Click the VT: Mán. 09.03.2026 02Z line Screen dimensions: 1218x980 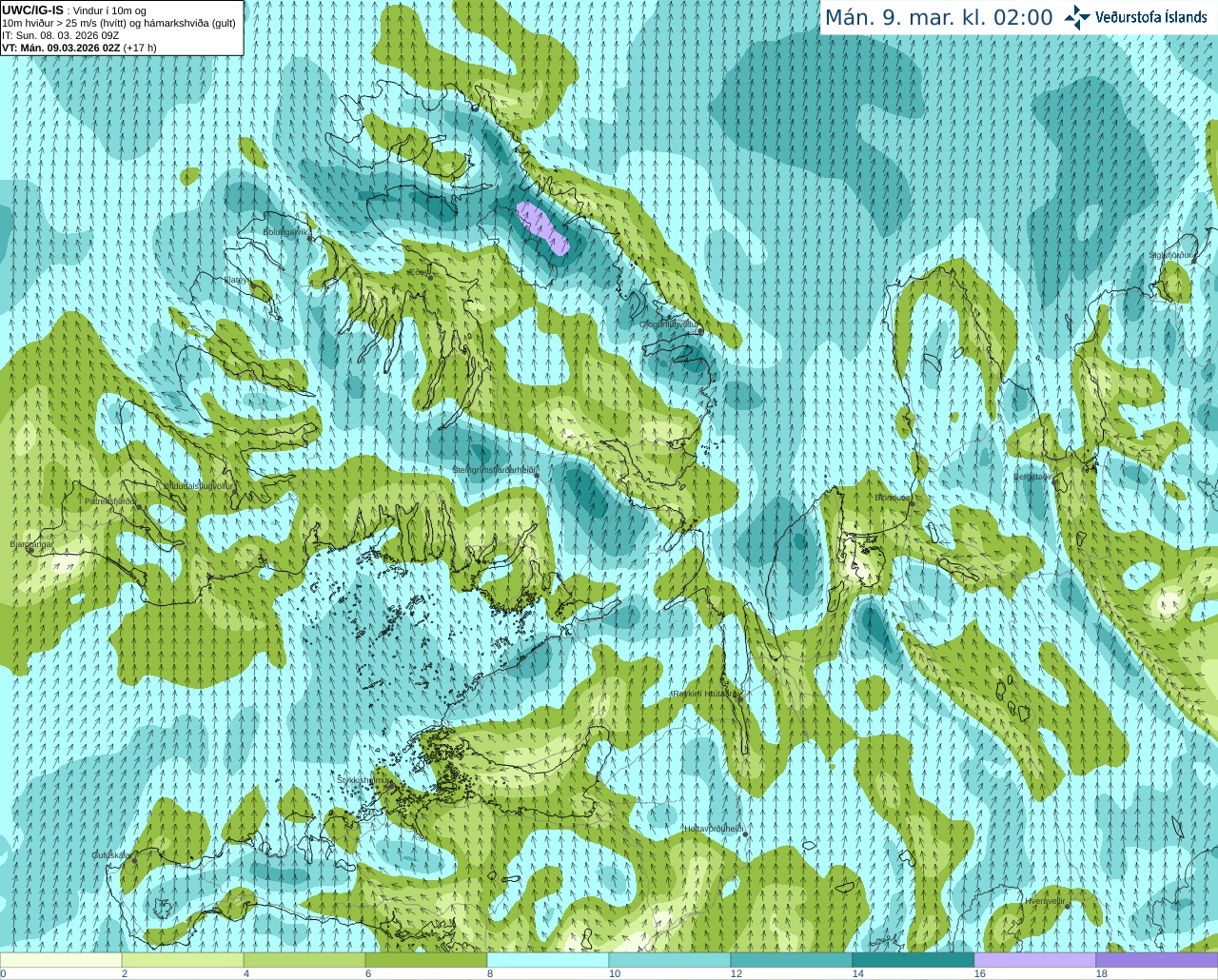coord(79,48)
